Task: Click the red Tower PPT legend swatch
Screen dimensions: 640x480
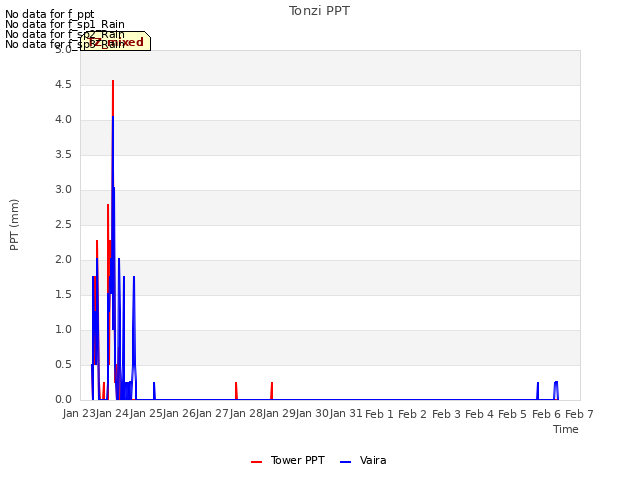Action: (256, 462)
